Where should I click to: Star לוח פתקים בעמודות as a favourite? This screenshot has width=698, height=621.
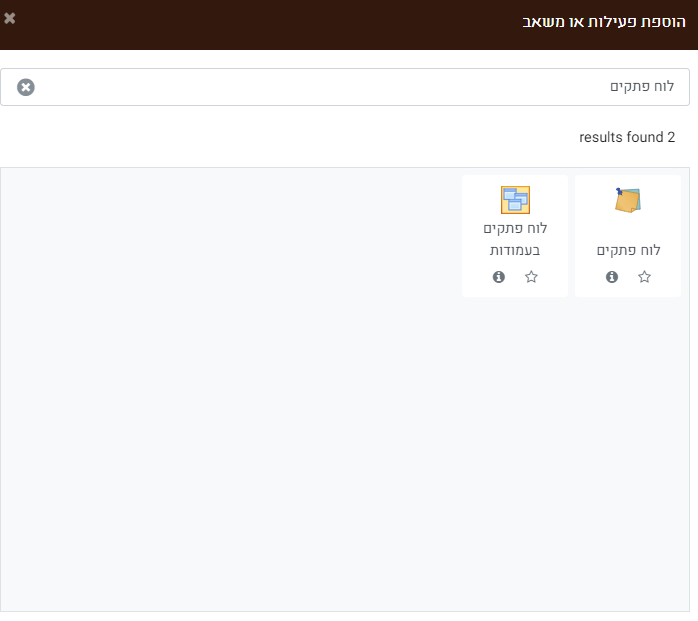tap(531, 277)
